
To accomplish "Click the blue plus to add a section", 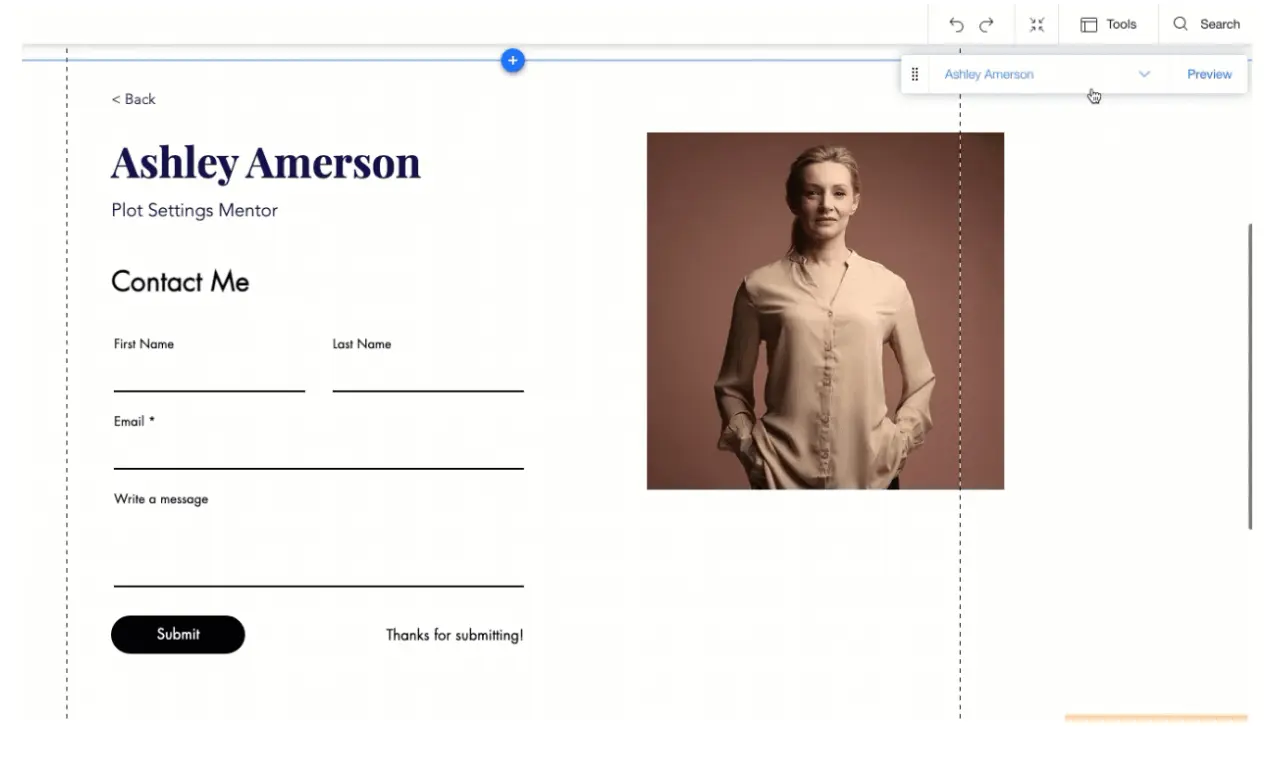I will (x=512, y=61).
